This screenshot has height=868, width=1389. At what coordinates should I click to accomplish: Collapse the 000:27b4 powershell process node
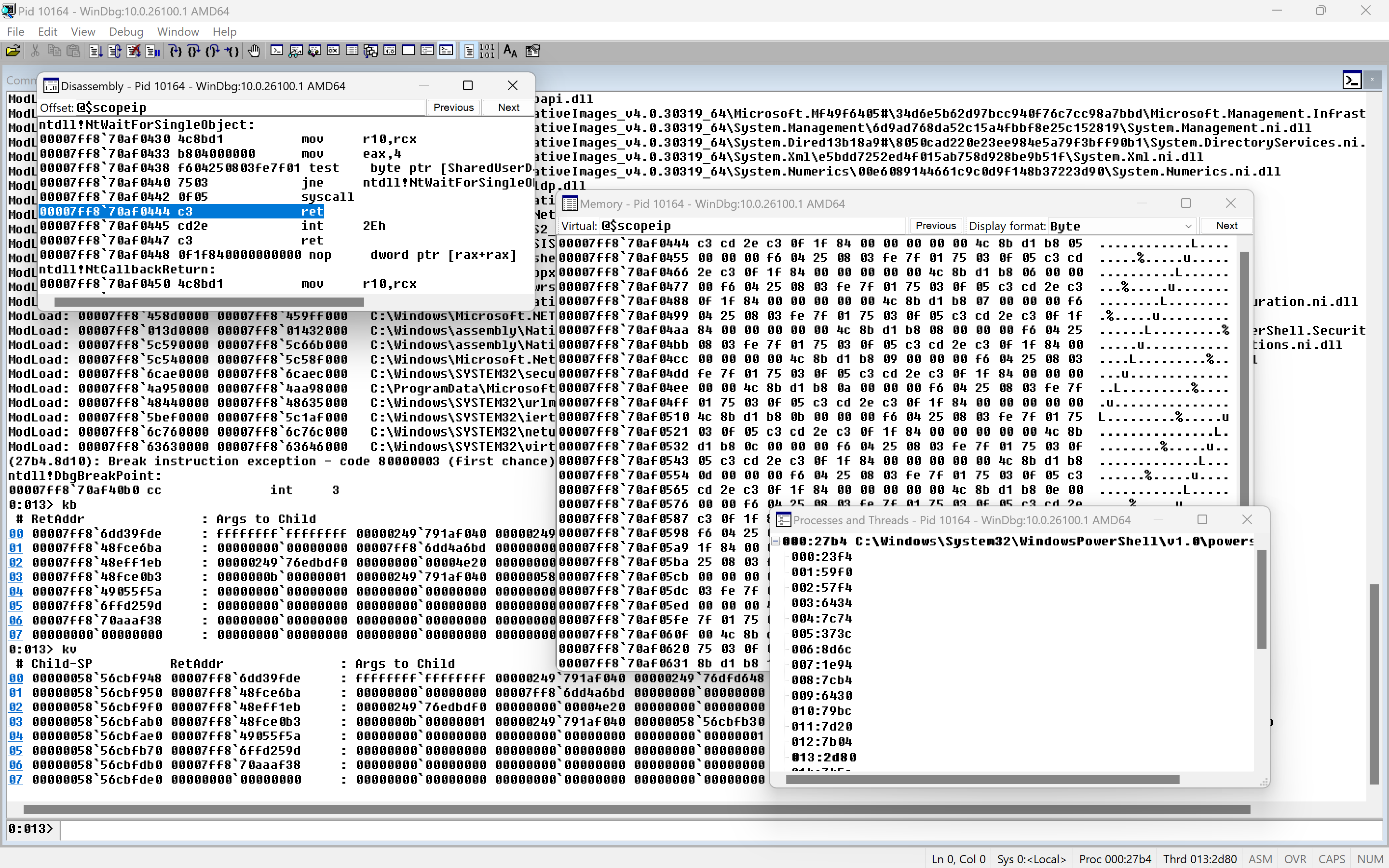click(x=776, y=542)
